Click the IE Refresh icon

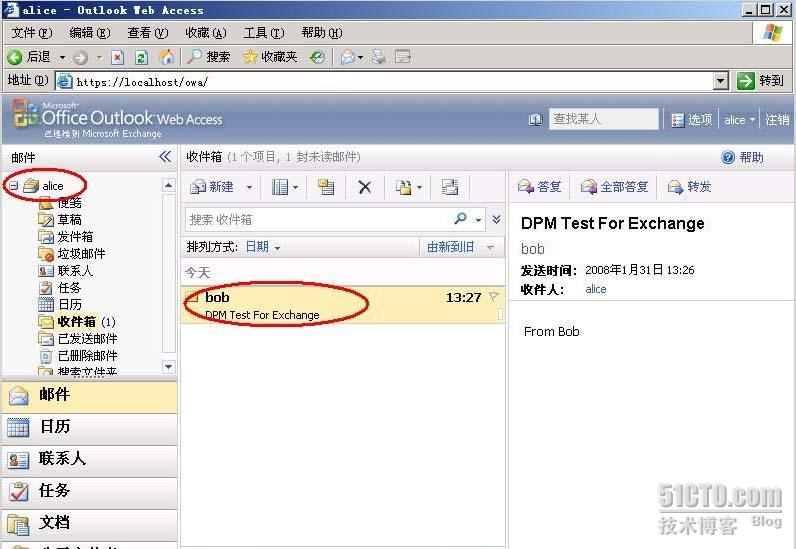coord(142,57)
